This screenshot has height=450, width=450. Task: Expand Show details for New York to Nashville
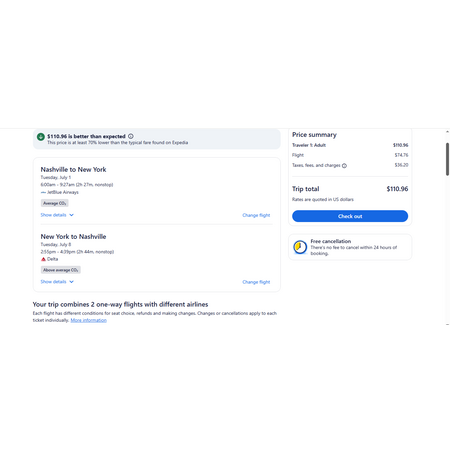tap(57, 282)
